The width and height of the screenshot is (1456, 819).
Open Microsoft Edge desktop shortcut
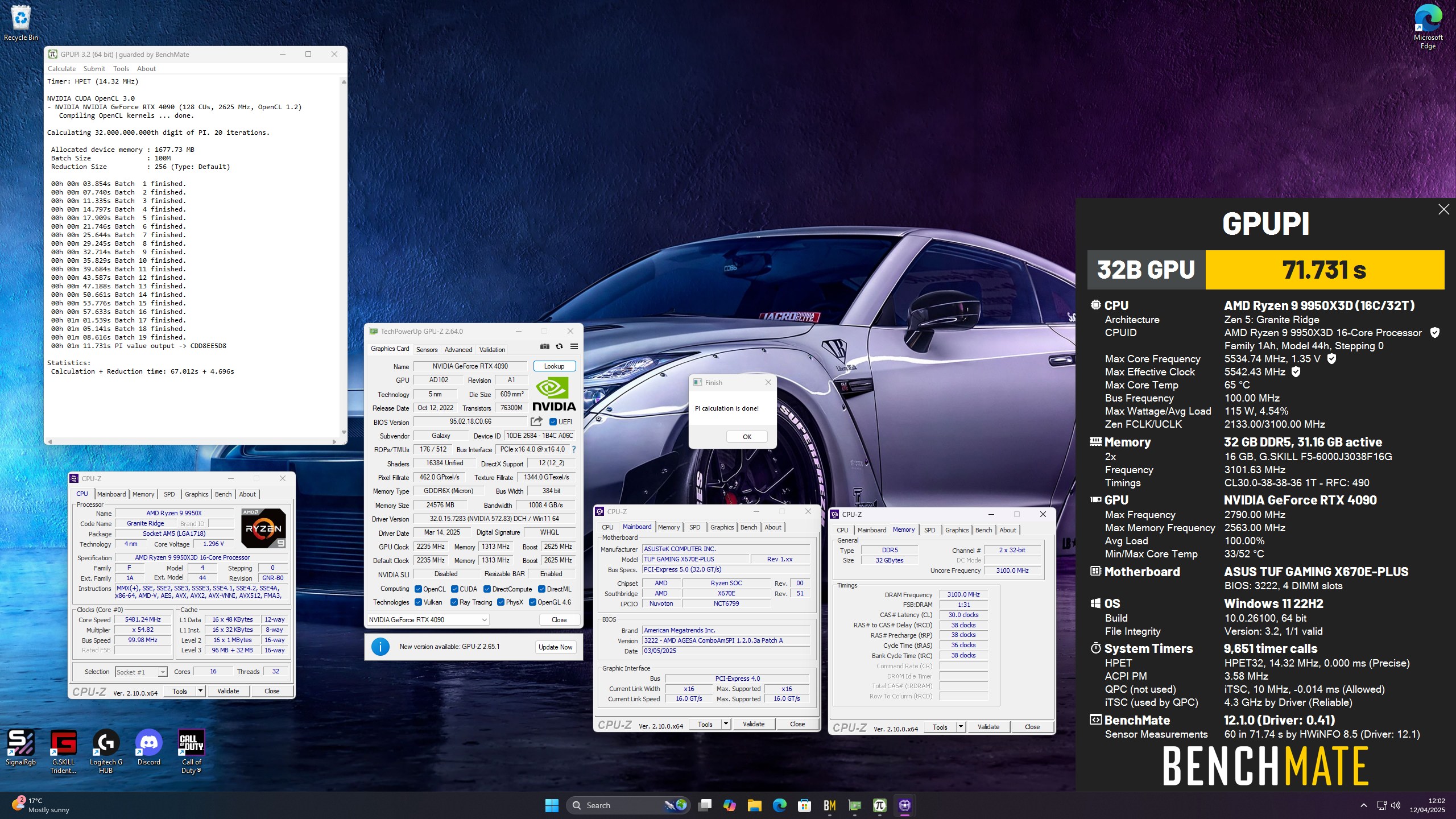click(1428, 27)
